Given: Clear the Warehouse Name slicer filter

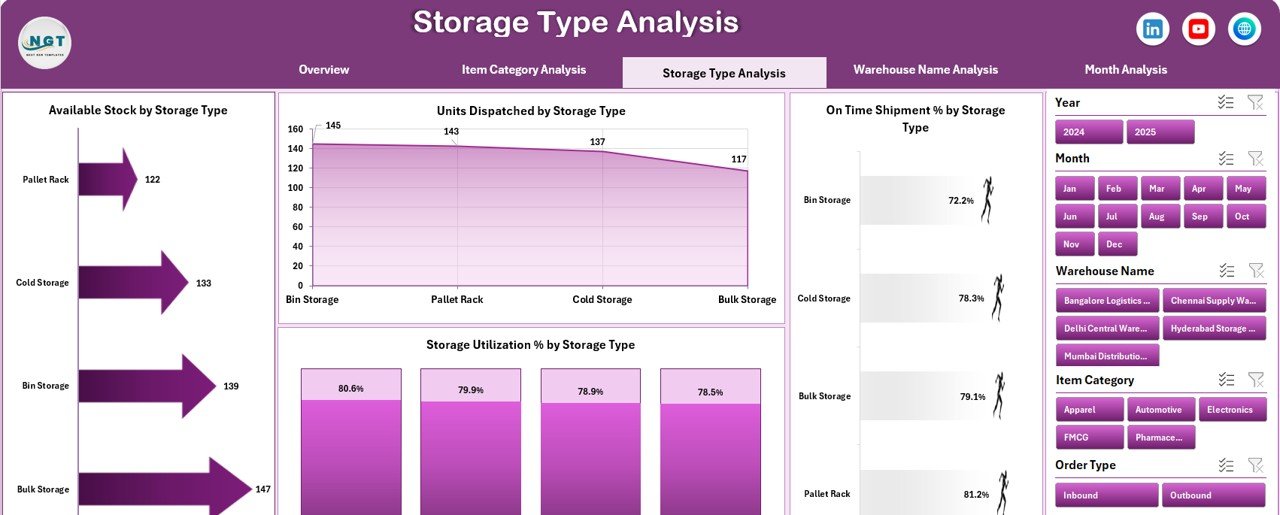Looking at the screenshot, I should point(1256,270).
